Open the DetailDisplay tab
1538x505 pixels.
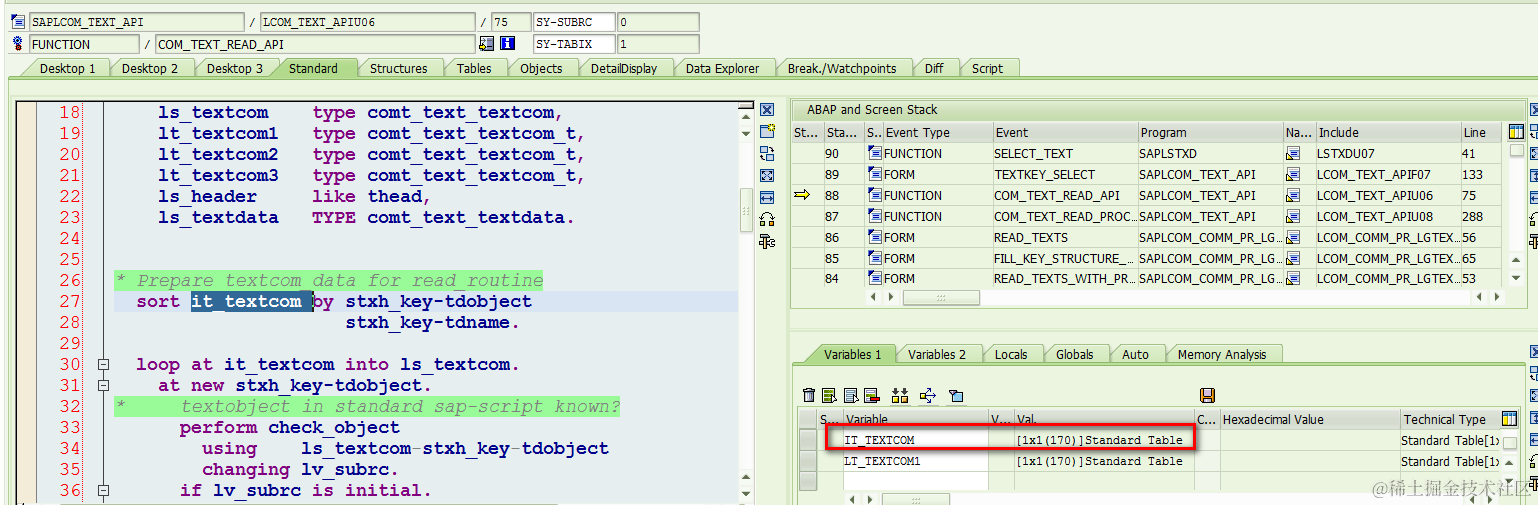pos(624,68)
